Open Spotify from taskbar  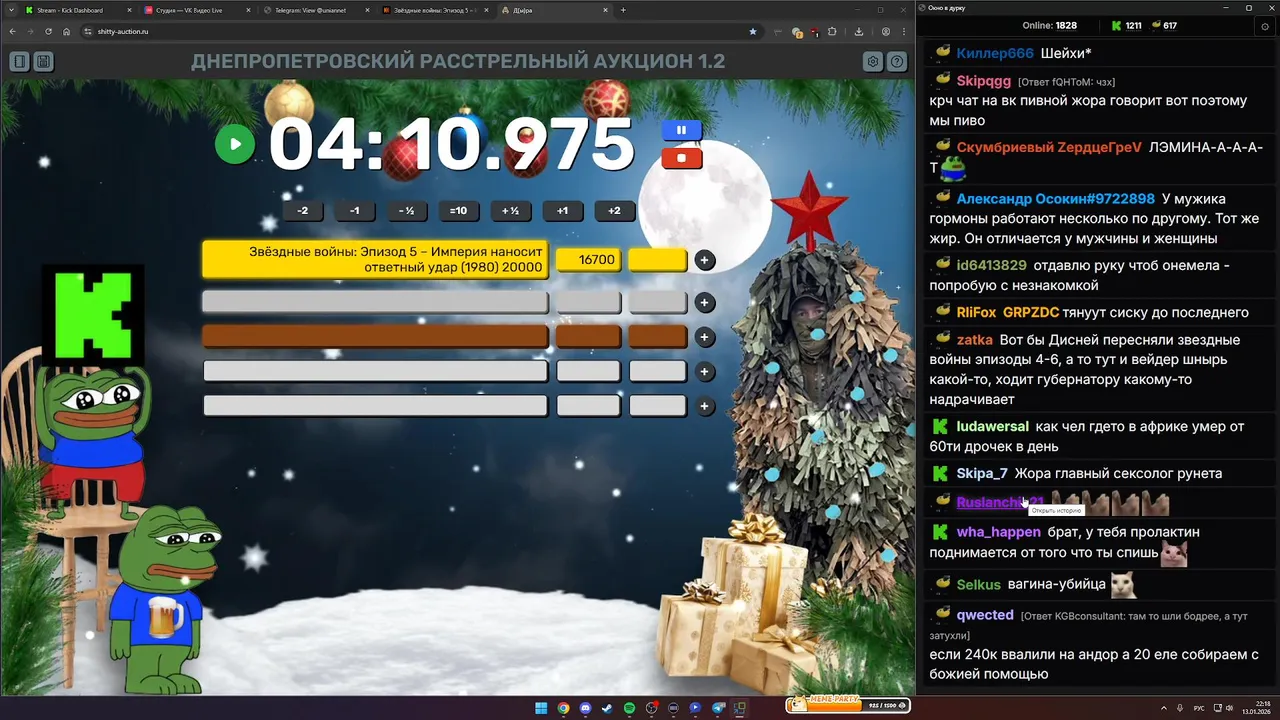[x=629, y=708]
